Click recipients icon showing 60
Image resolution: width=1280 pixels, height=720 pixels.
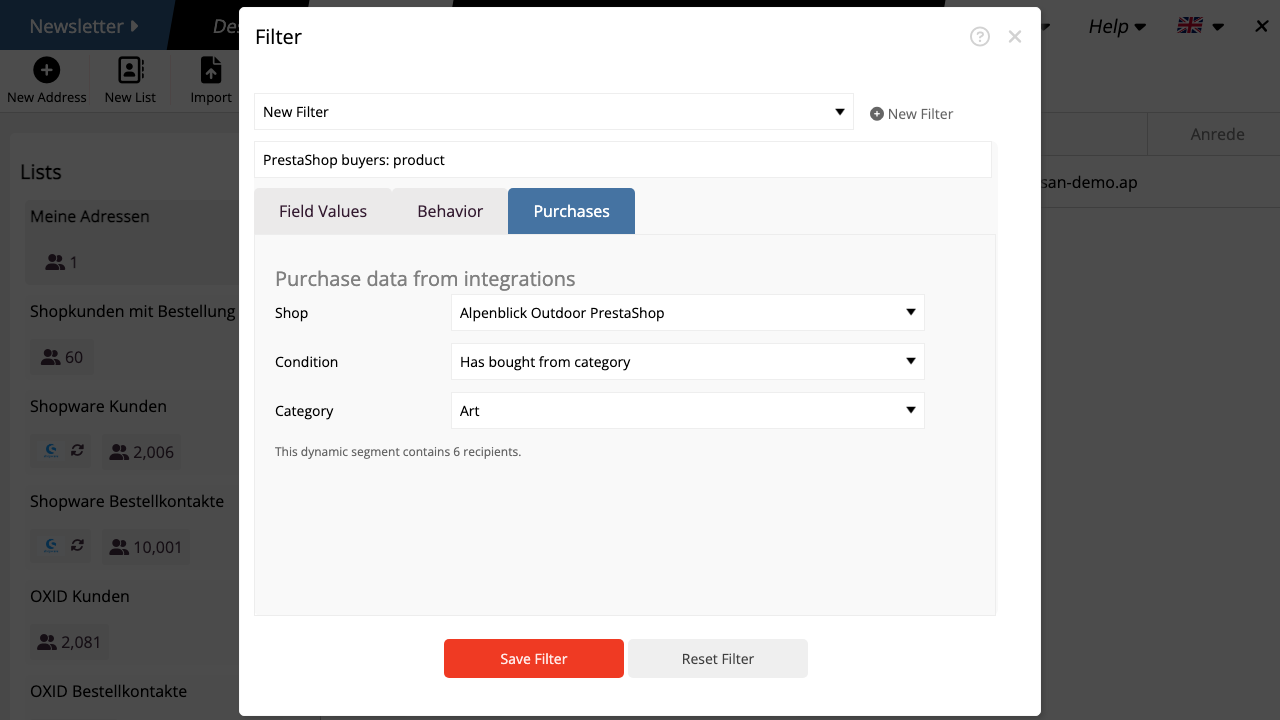point(50,357)
